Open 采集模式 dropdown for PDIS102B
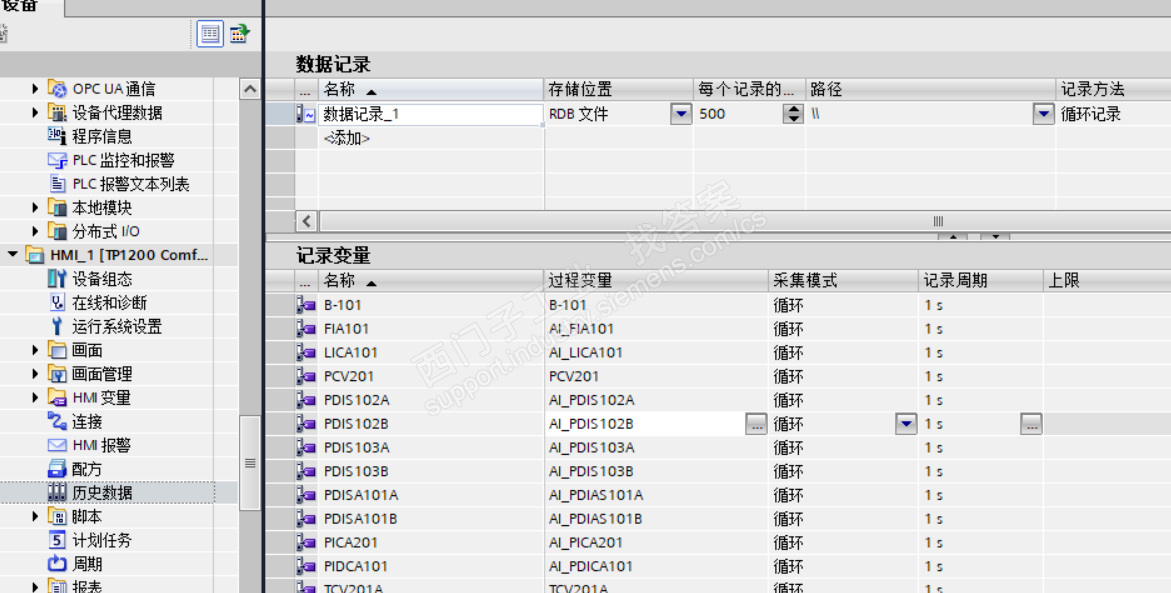The width and height of the screenshot is (1171, 593). pyautogui.click(x=906, y=424)
